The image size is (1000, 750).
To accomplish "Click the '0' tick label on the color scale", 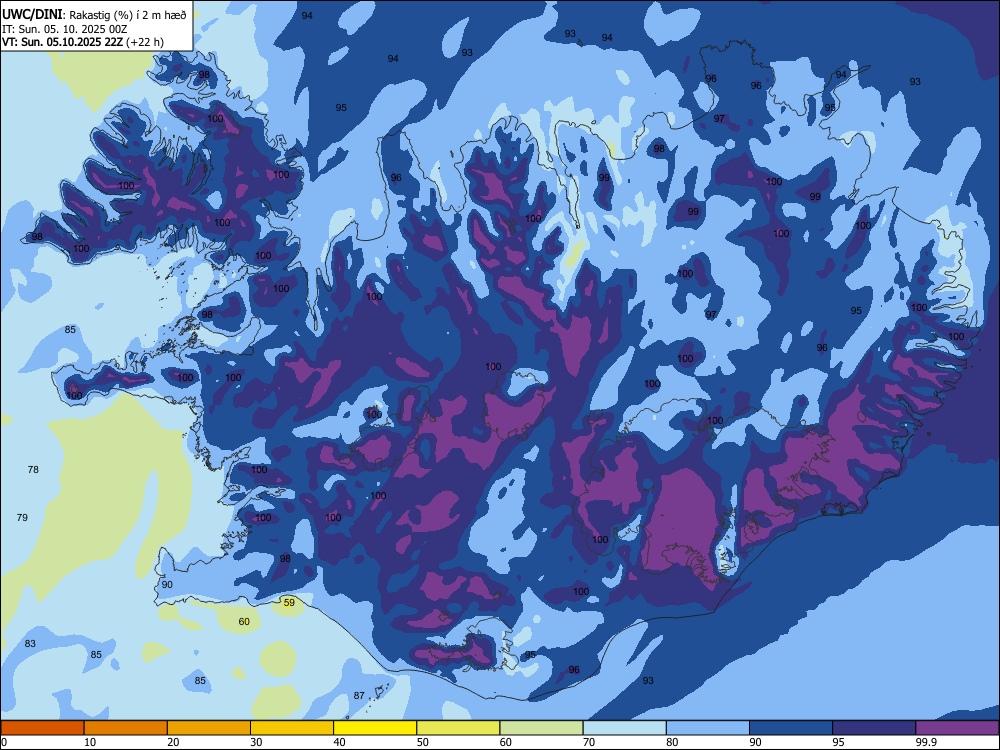I will pyautogui.click(x=4, y=742).
